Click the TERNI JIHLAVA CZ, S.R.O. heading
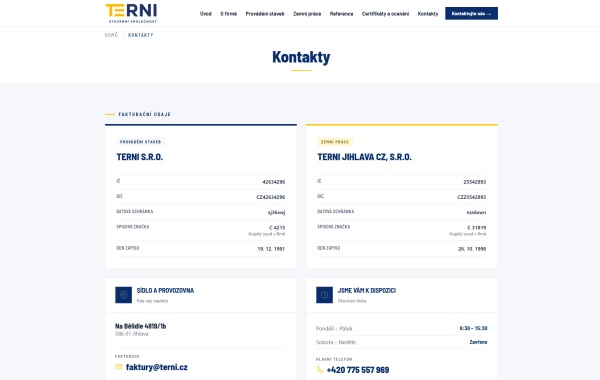Screen dimensions: 600x380 pyautogui.click(x=364, y=157)
